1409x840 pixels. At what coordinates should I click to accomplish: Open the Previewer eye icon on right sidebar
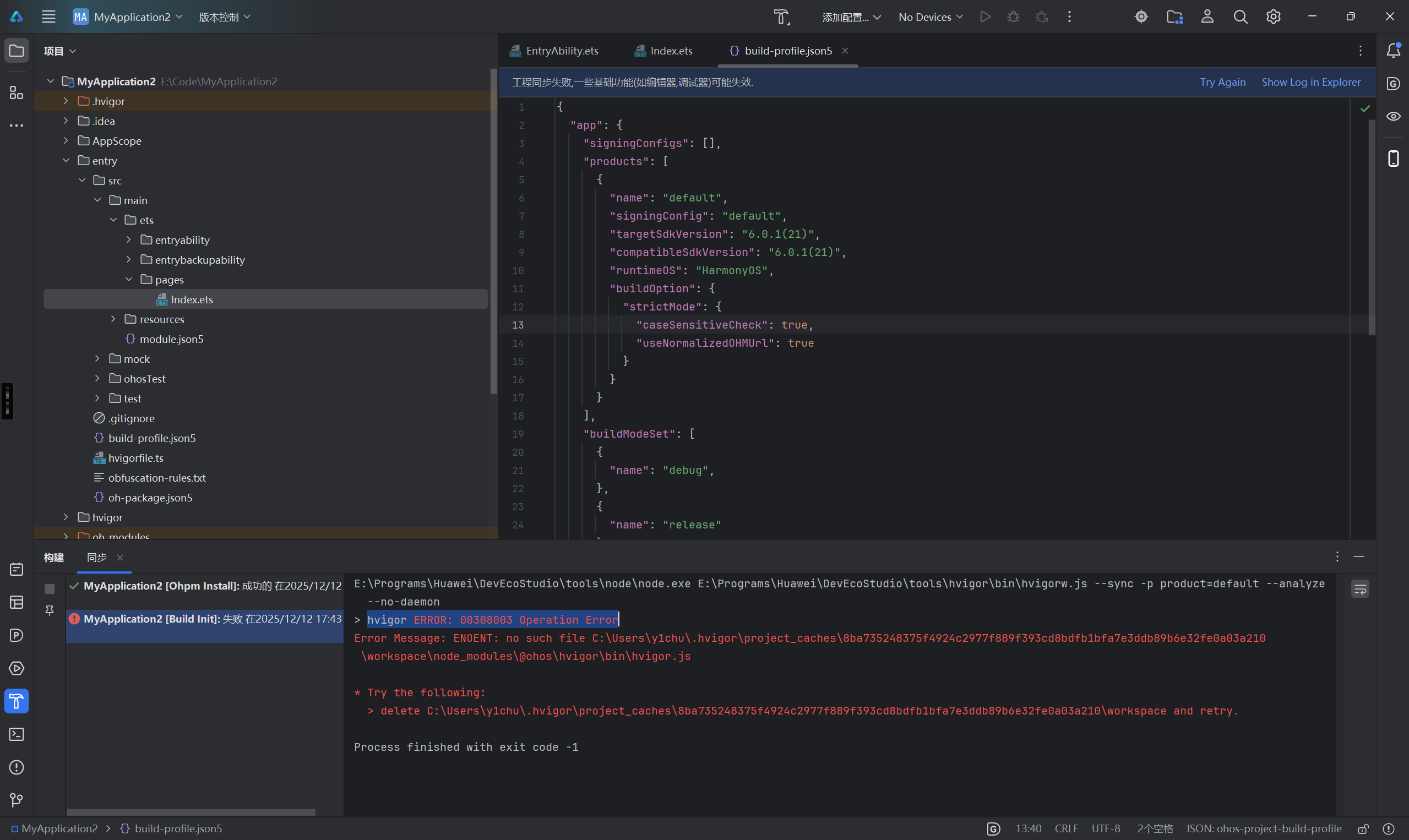(x=1393, y=117)
